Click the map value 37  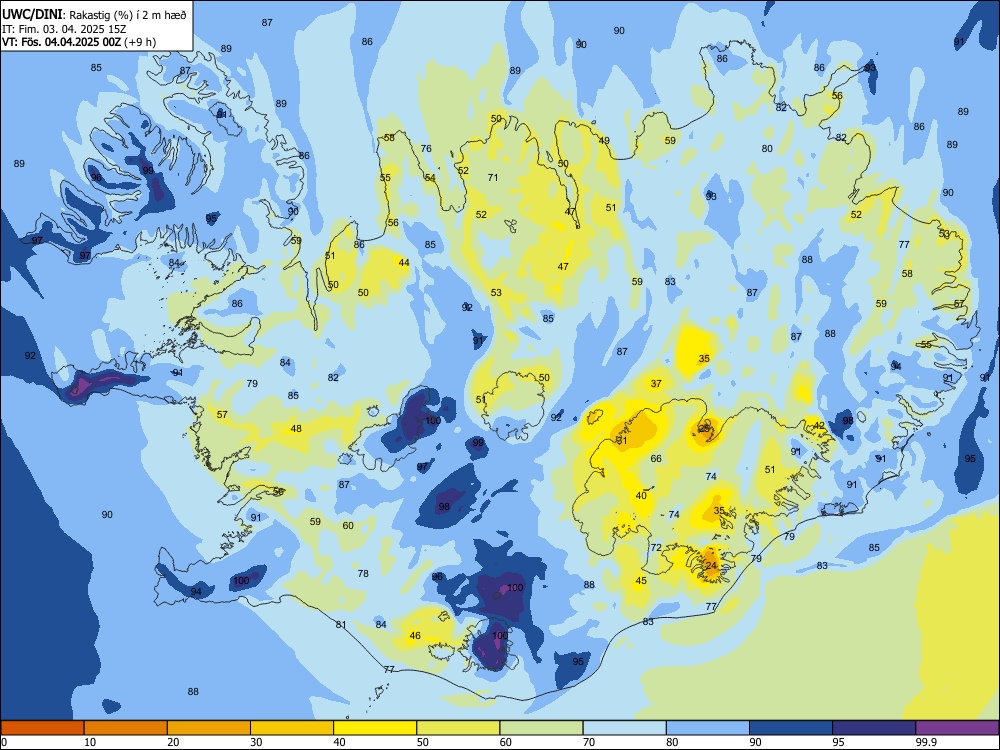point(656,383)
